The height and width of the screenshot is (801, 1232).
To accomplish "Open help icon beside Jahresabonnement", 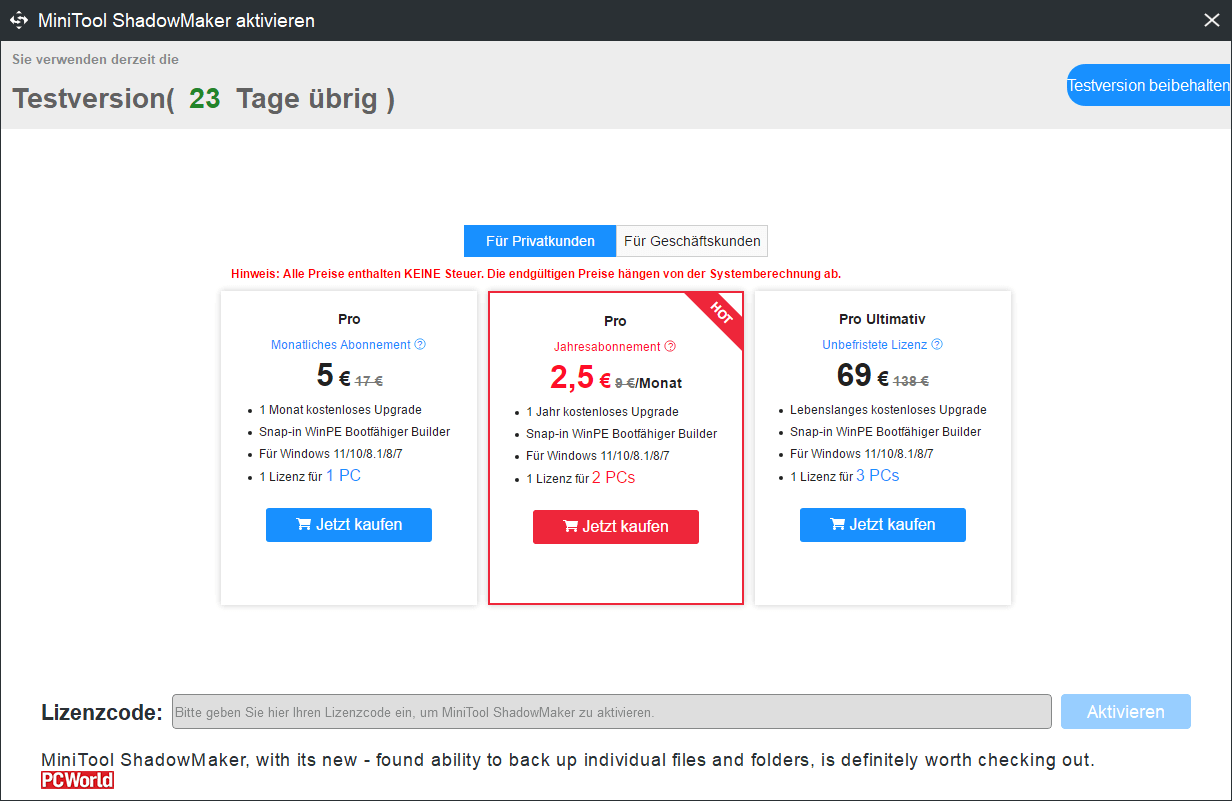I will (x=670, y=347).
